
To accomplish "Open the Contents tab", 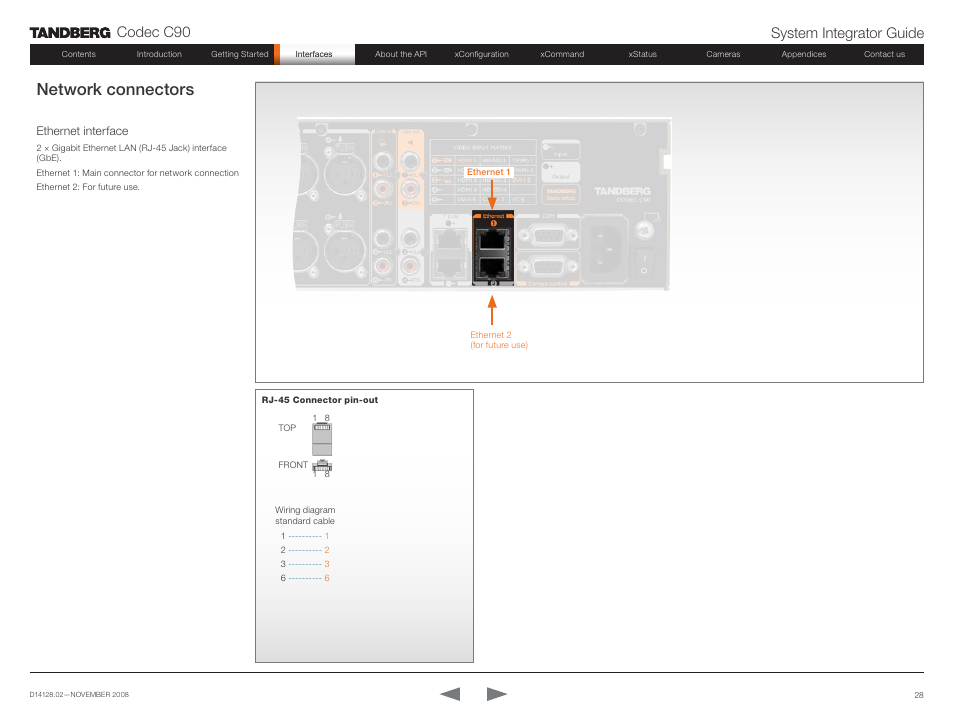I will 78,54.
